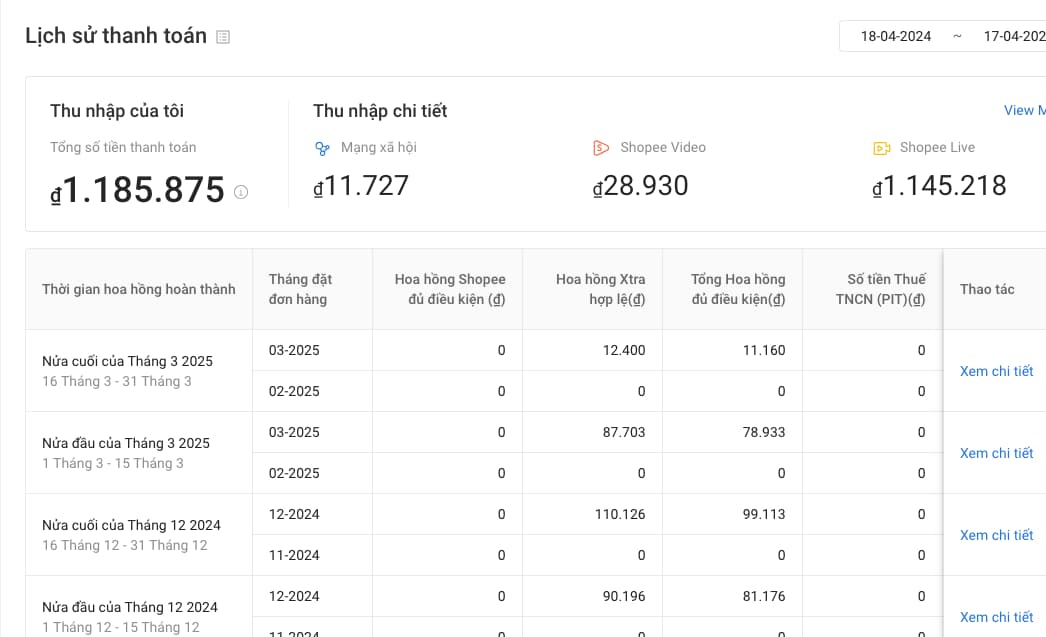The height and width of the screenshot is (637, 1046).
Task: Click the Số tiền Thuế TNCN (PIT) header
Action: 880,289
